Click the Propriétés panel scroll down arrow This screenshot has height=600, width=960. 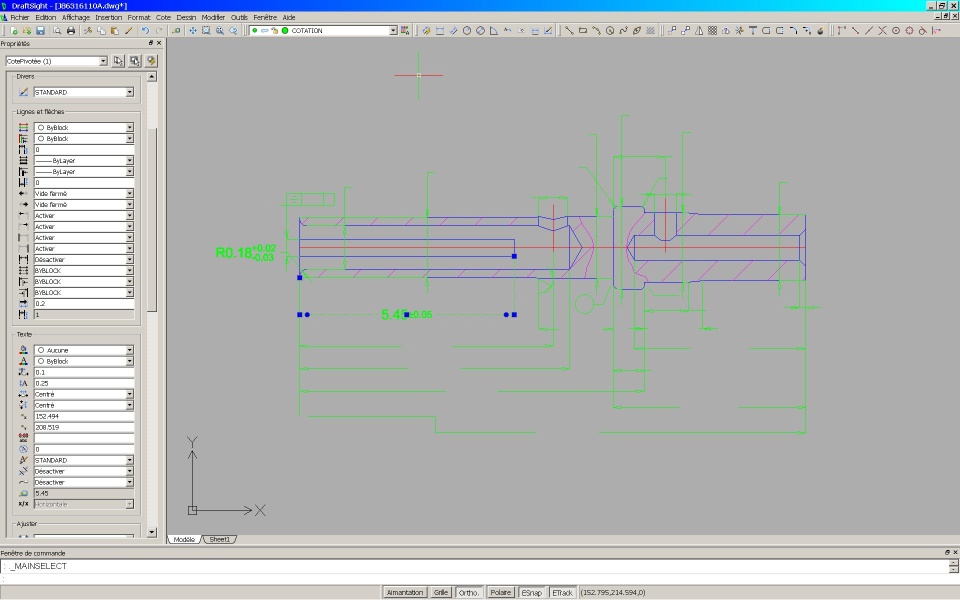152,533
